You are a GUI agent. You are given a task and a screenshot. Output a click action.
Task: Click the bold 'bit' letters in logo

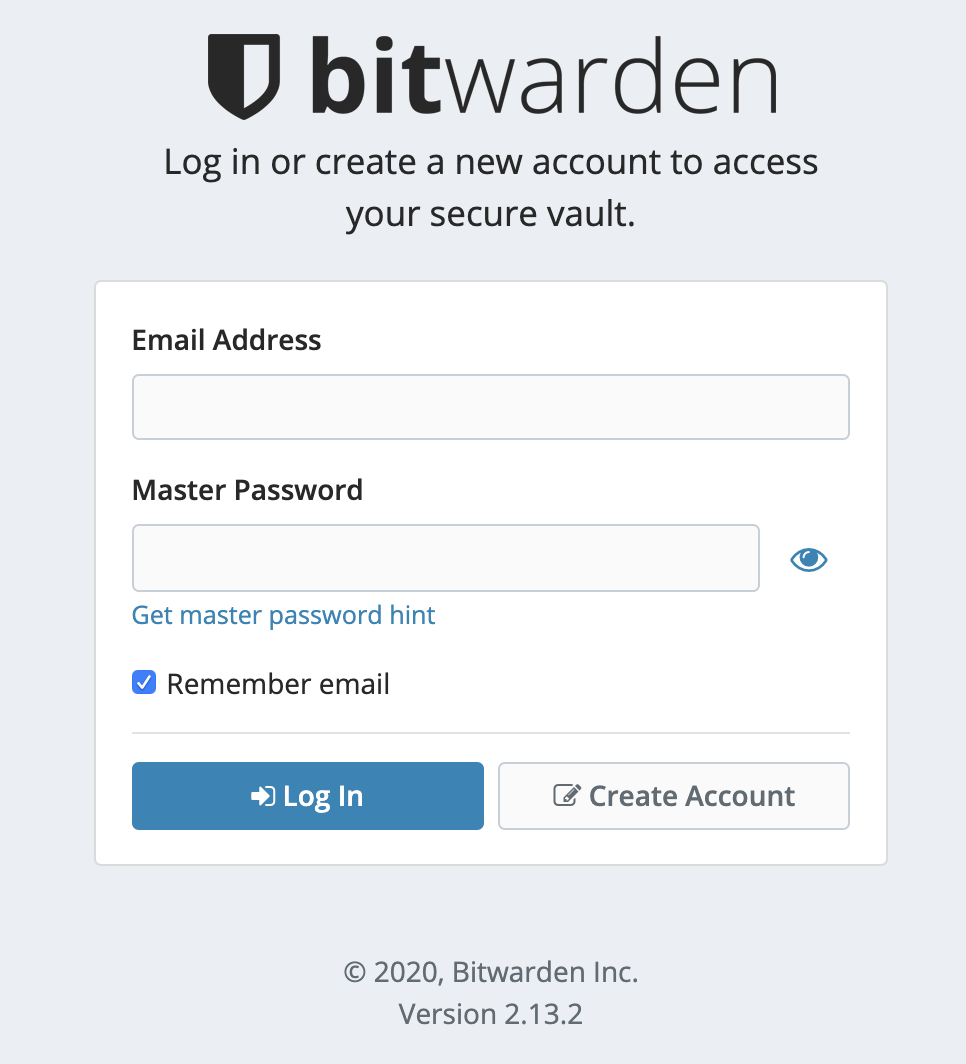tap(375, 77)
